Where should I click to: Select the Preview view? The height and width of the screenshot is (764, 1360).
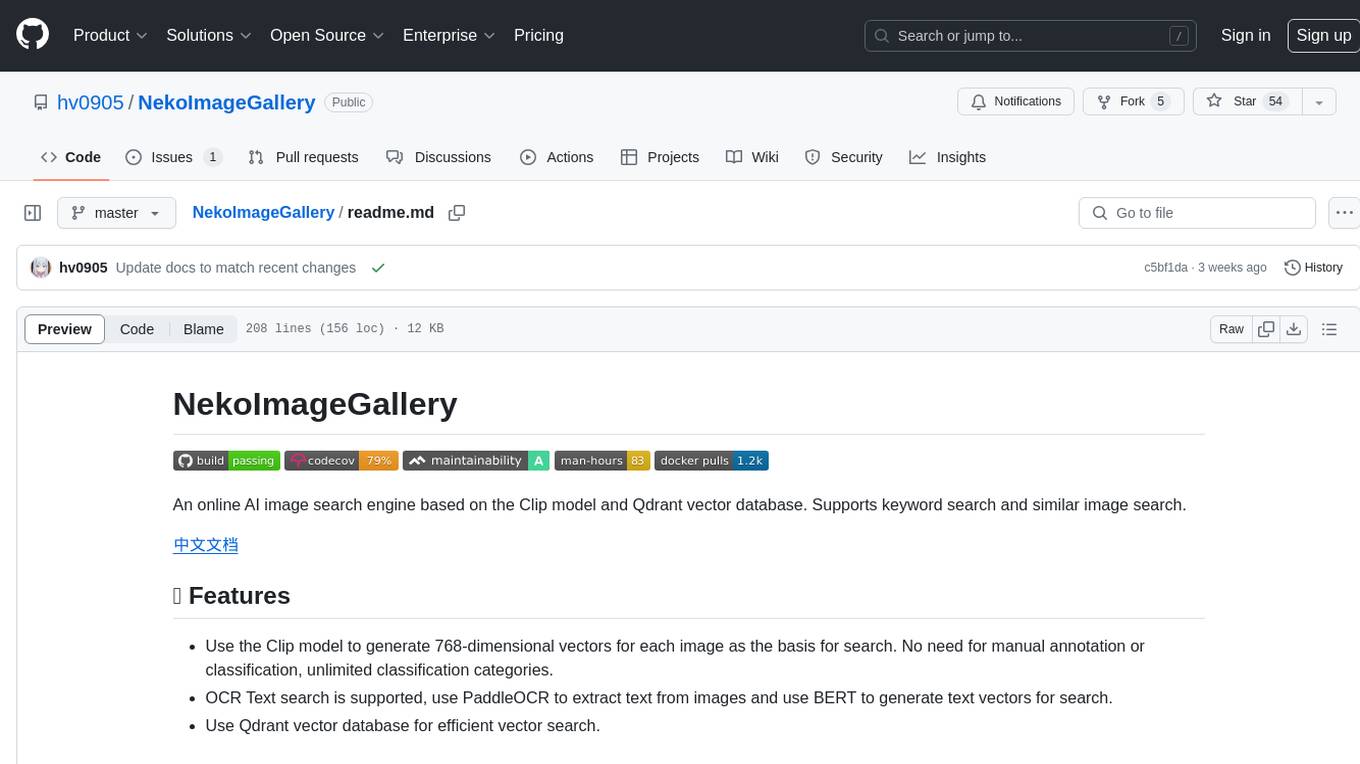[65, 329]
